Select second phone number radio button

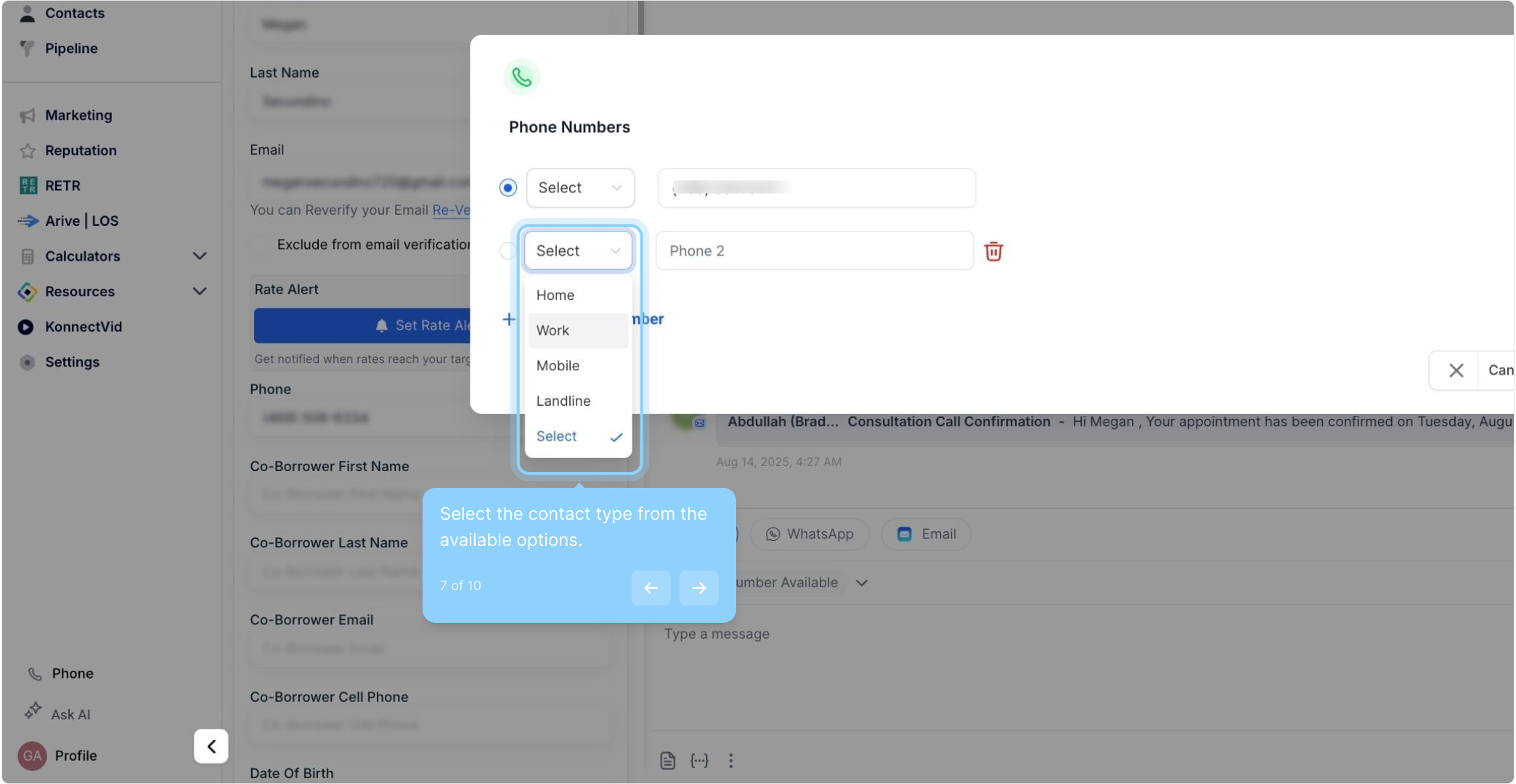click(x=508, y=251)
